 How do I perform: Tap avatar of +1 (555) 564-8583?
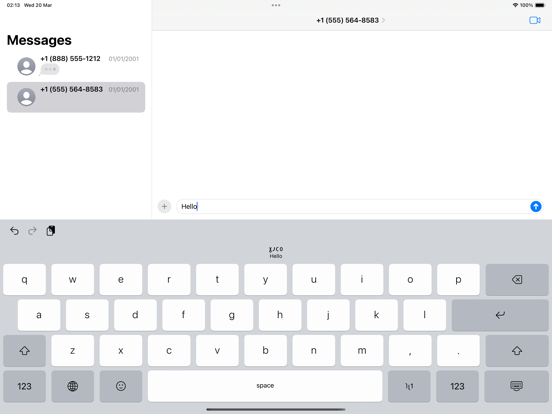[x=26, y=97]
